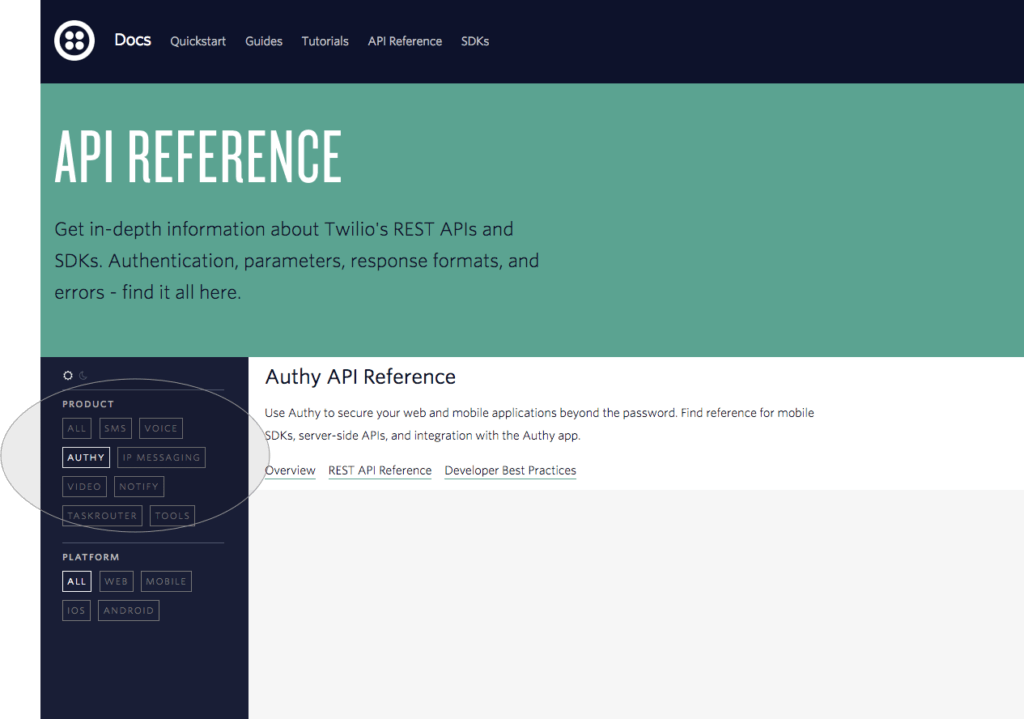Switch to dark mode moon icon
Viewport: 1024px width, 719px height.
point(83,376)
